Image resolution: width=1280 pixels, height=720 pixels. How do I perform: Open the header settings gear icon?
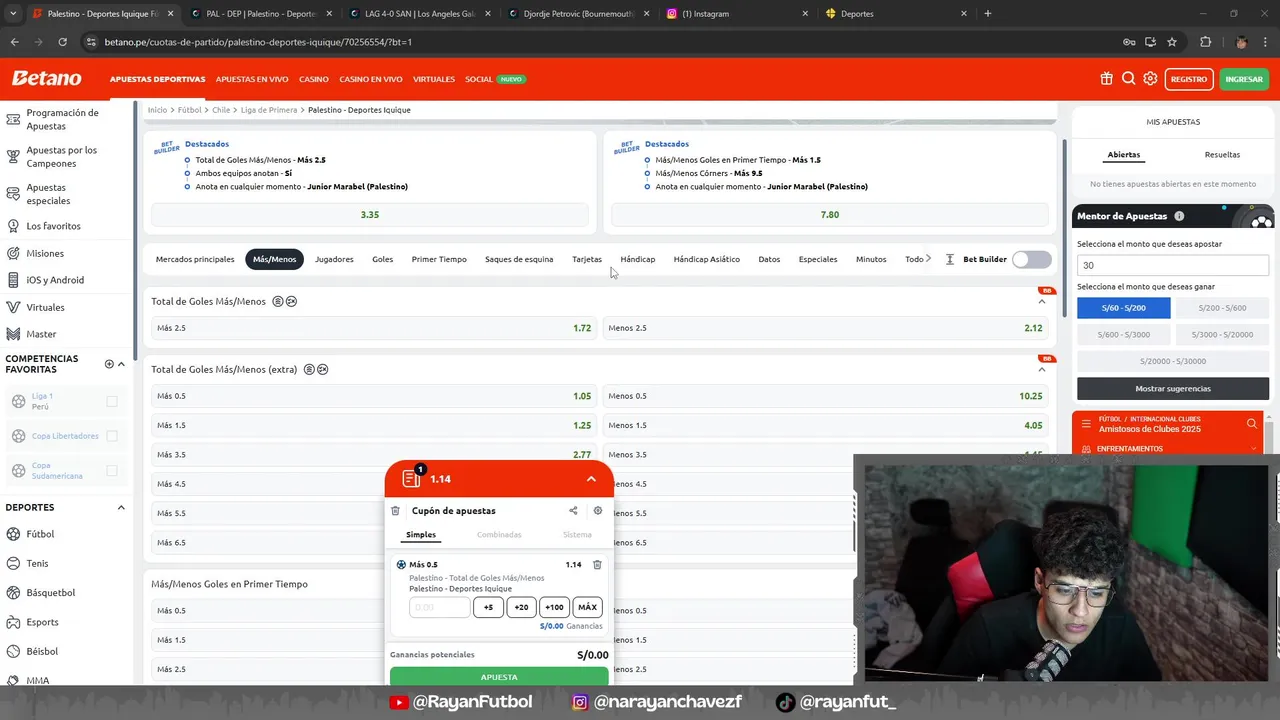pos(1150,79)
